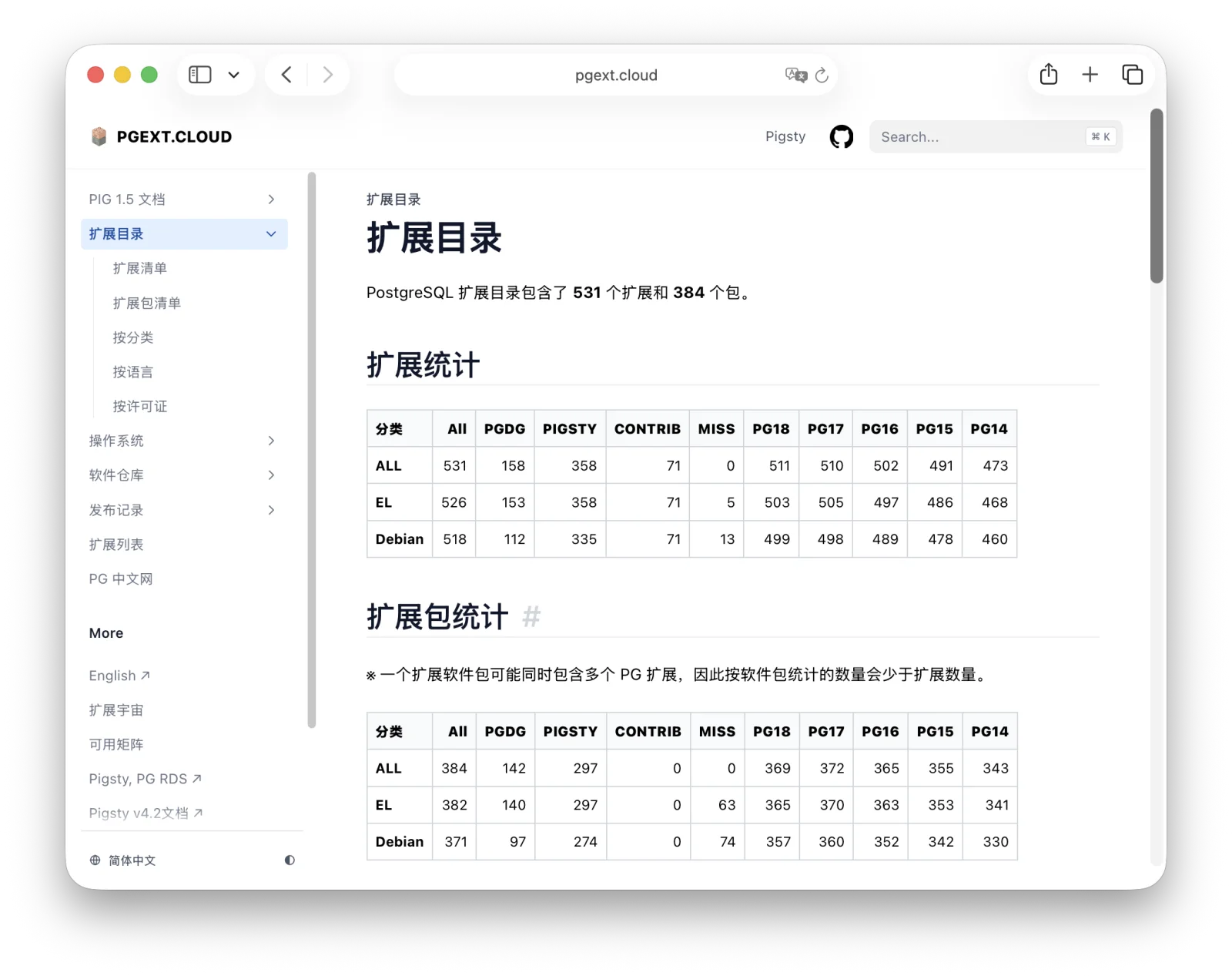Click the 扩展统计 section heading

(x=423, y=365)
